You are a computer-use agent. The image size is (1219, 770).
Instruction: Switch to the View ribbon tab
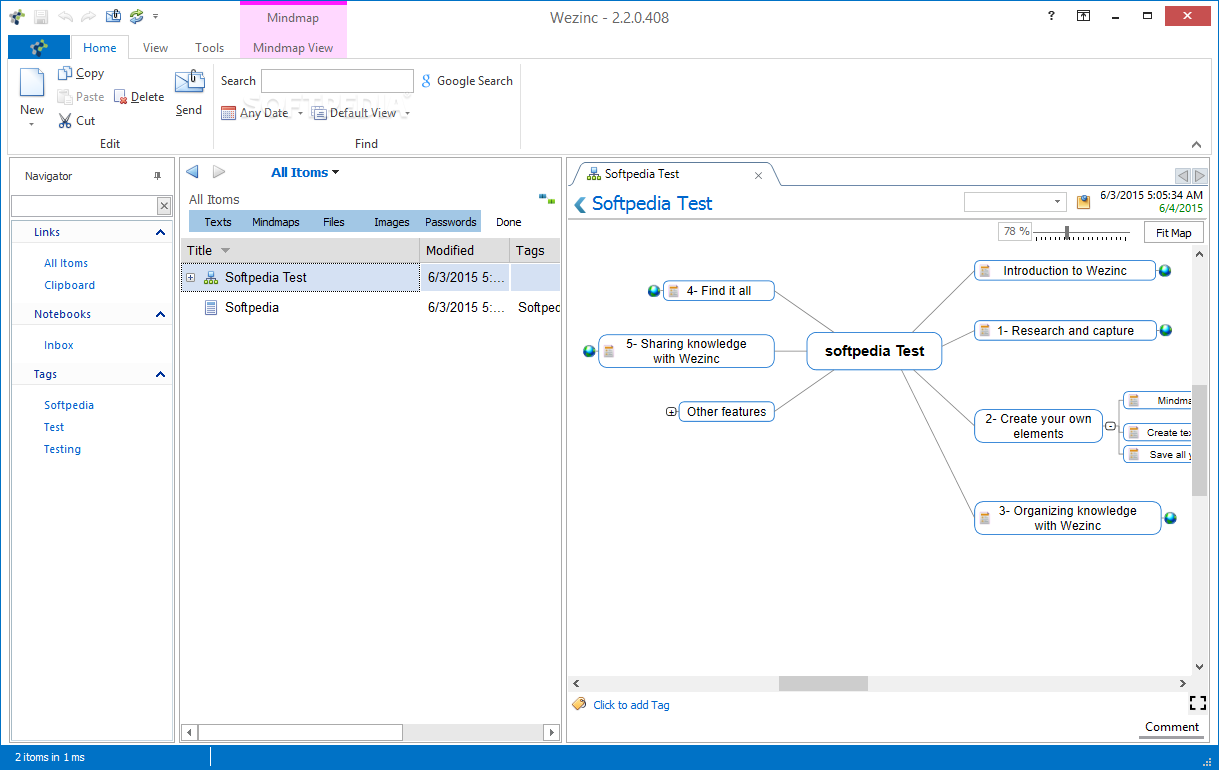pos(155,47)
